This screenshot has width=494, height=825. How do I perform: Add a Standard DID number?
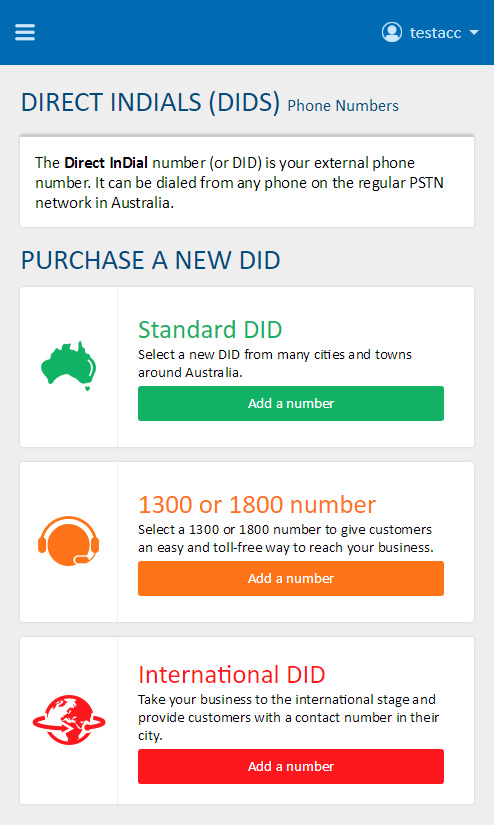(x=291, y=404)
